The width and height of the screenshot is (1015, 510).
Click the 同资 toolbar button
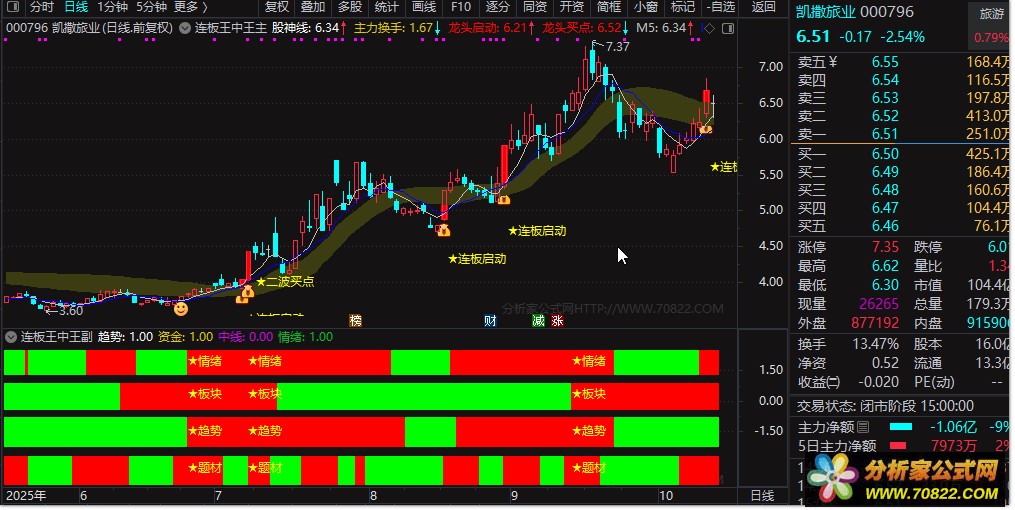point(535,7)
